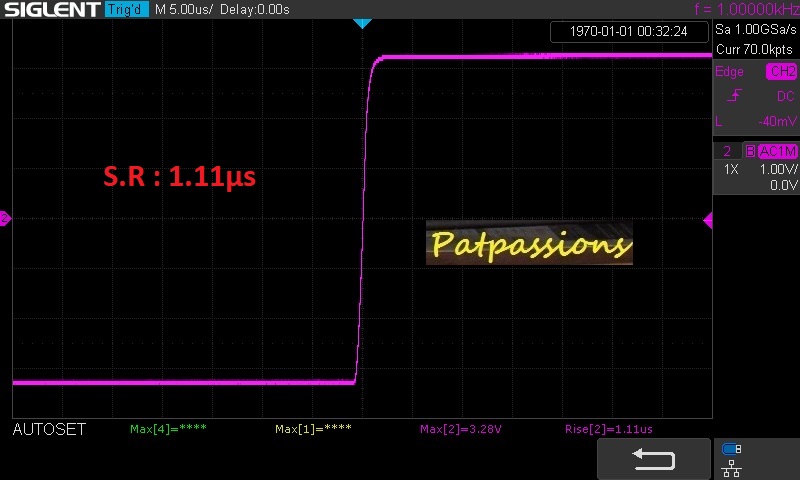
Task: Click the SIGLENT logo
Action: point(52,10)
